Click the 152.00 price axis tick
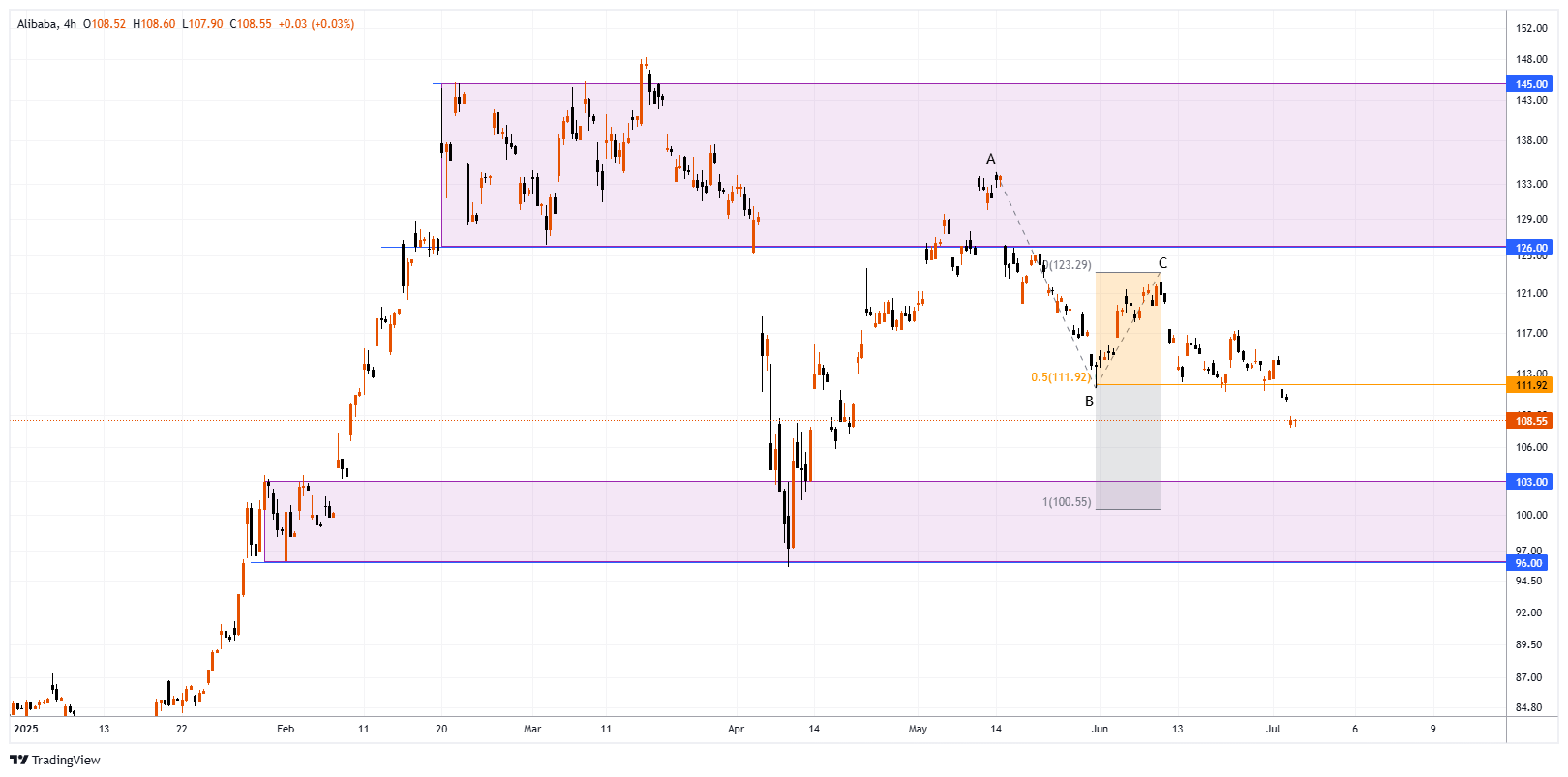The width and height of the screenshot is (1568, 777). point(1531,28)
